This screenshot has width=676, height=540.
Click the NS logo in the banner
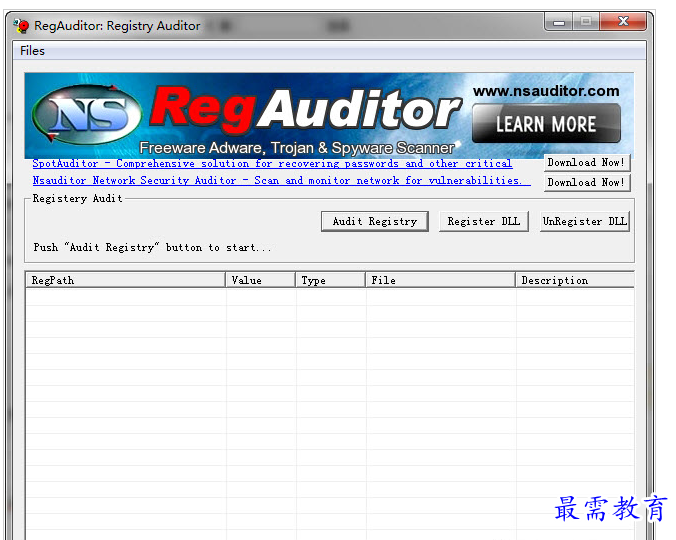(88, 114)
